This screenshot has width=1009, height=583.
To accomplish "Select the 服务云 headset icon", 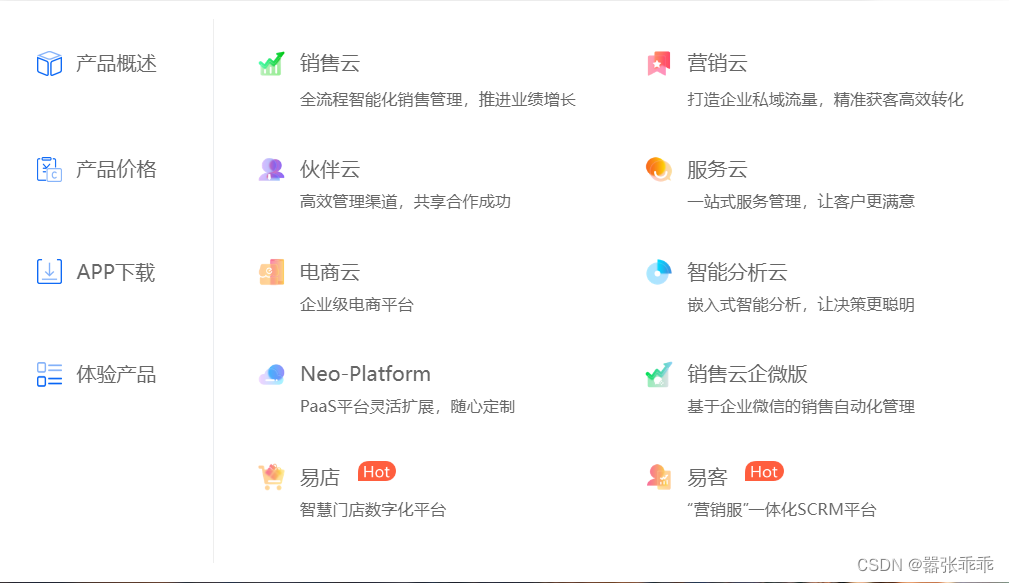I will [659, 167].
